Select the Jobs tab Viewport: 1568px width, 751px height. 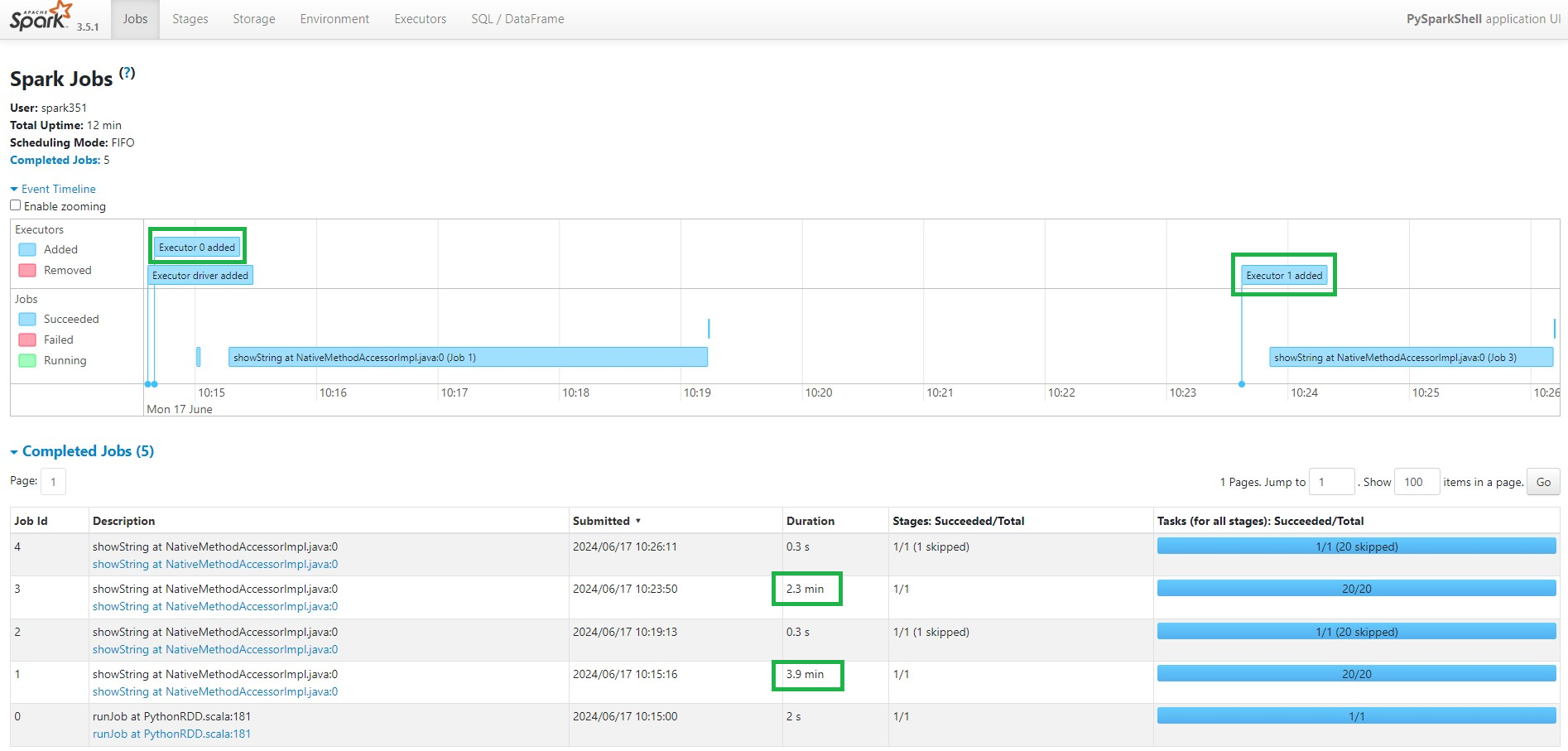tap(135, 19)
